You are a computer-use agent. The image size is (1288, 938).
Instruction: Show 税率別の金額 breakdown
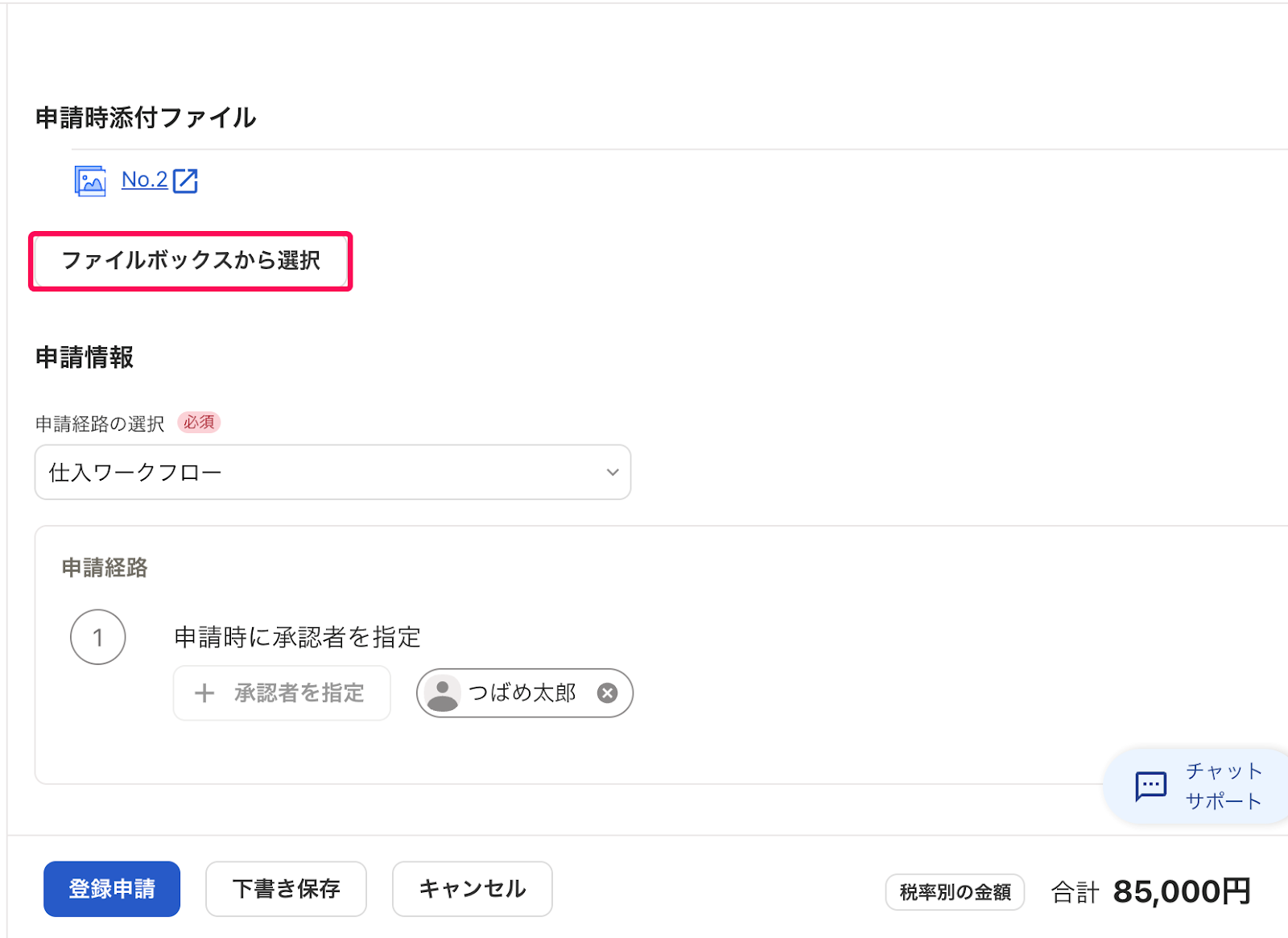point(955,892)
